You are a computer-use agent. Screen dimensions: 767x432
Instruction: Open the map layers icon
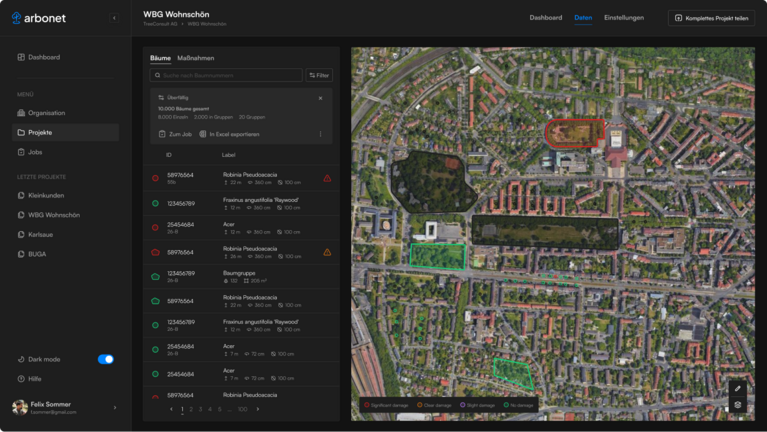[x=738, y=405]
